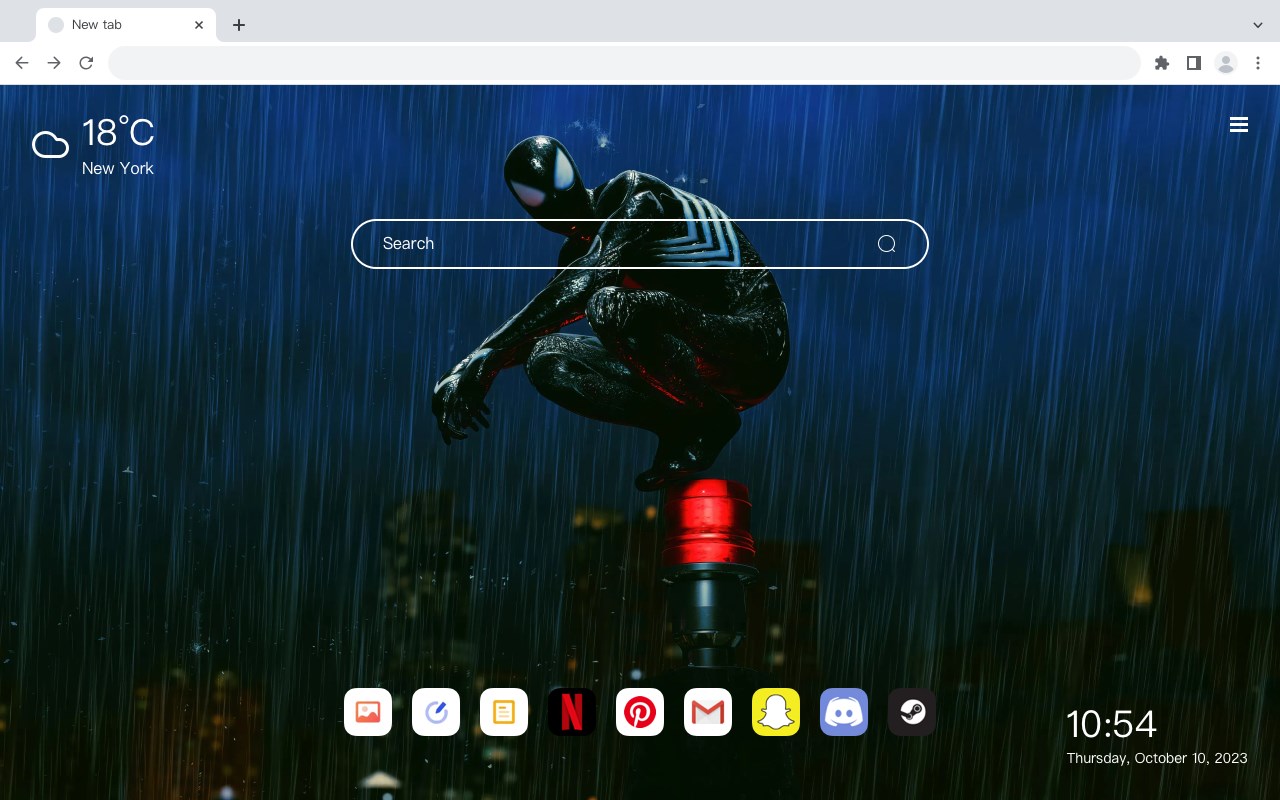Viewport: 1280px width, 800px height.
Task: Launch the Pinterest shortcut
Action: click(640, 712)
